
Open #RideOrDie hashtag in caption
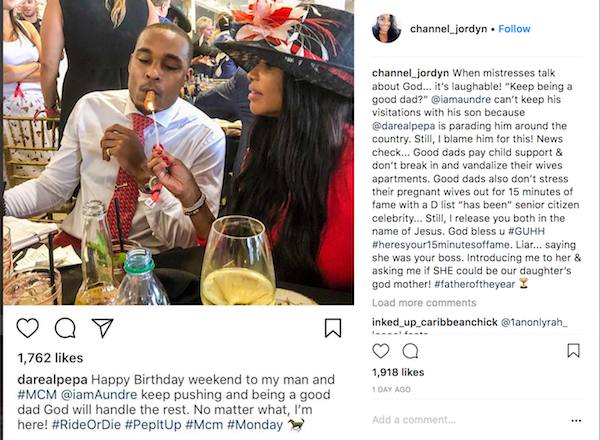(86, 425)
